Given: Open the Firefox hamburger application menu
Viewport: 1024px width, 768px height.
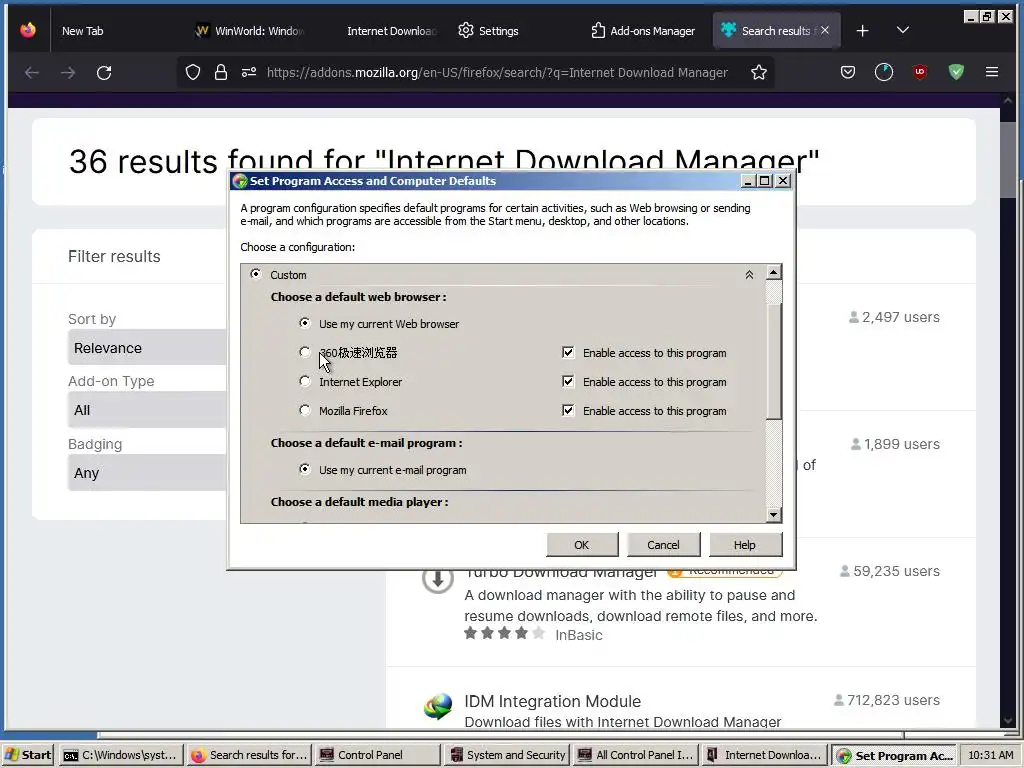Looking at the screenshot, I should click(992, 72).
